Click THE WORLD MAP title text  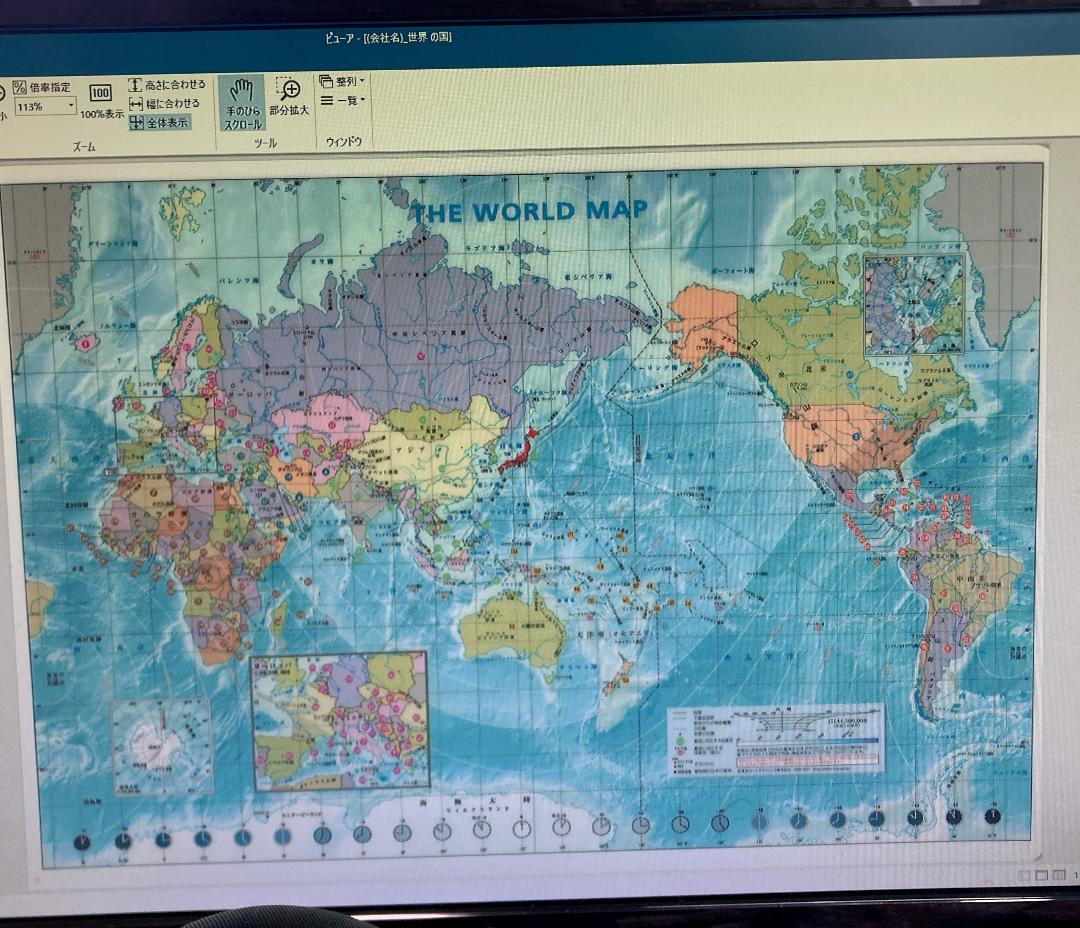click(530, 210)
